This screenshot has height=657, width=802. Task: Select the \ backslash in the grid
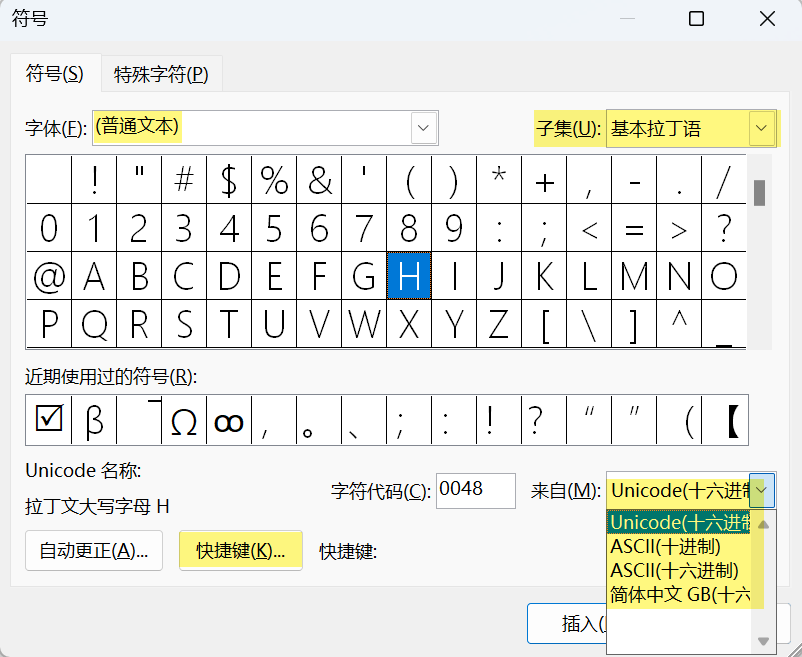(589, 324)
